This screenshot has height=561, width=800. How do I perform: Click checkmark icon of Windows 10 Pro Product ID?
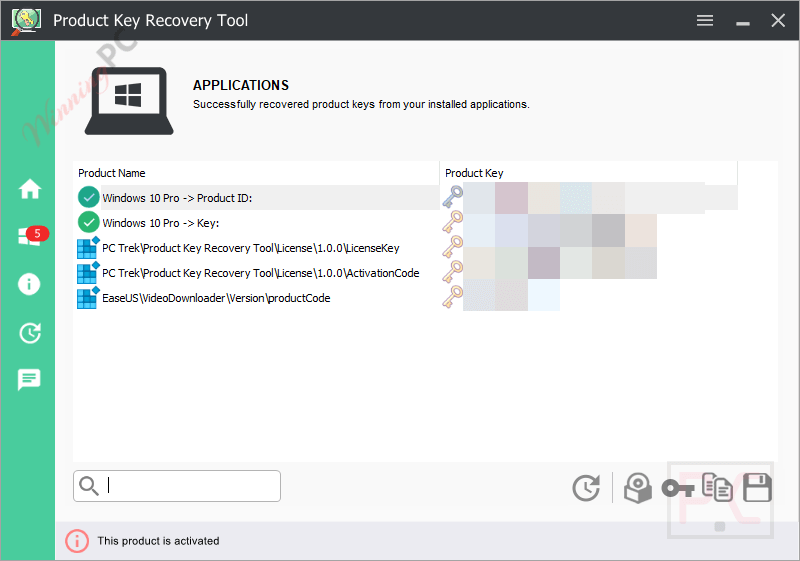88,197
